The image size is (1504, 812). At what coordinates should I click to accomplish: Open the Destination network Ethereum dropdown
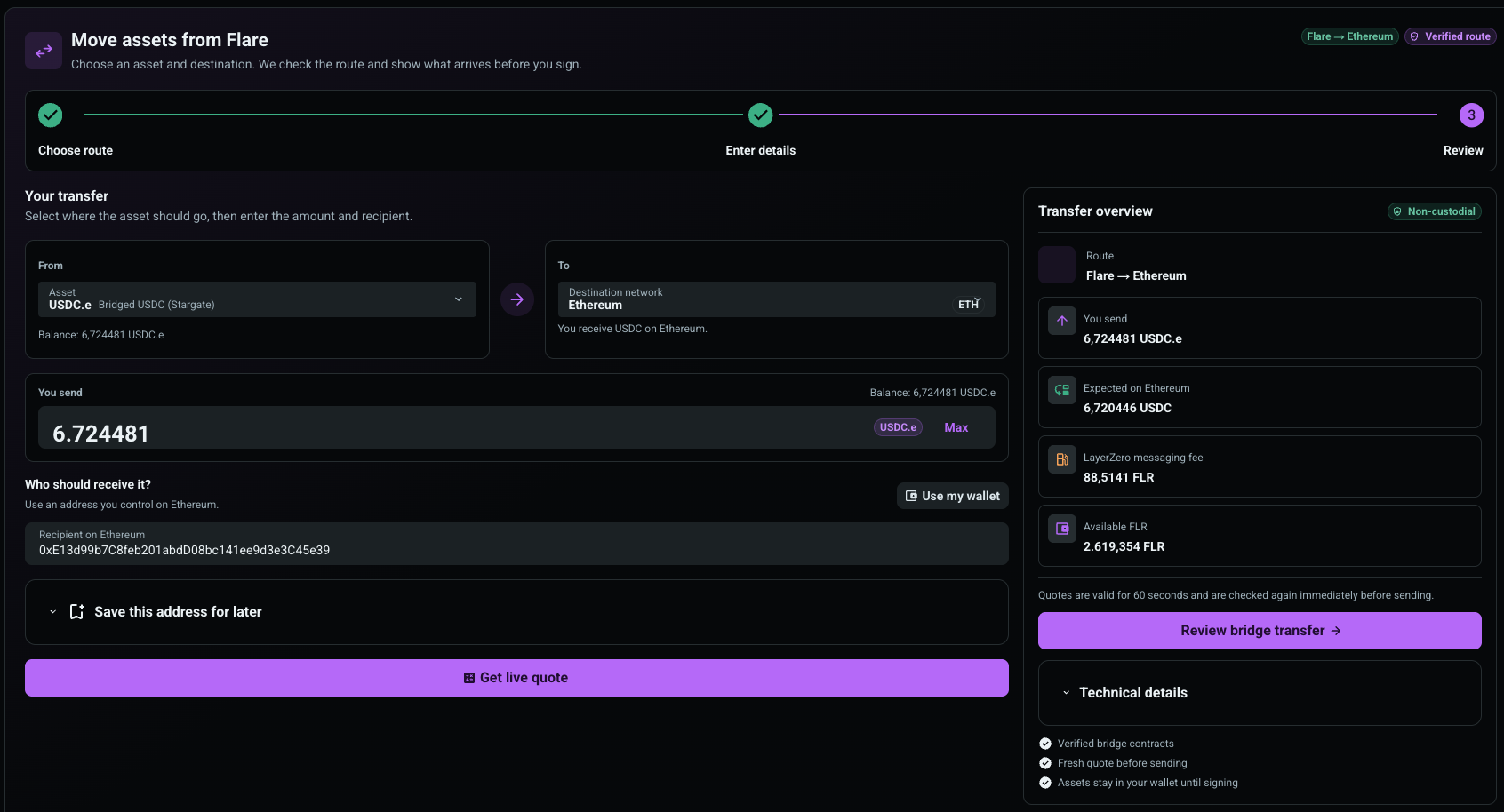776,299
